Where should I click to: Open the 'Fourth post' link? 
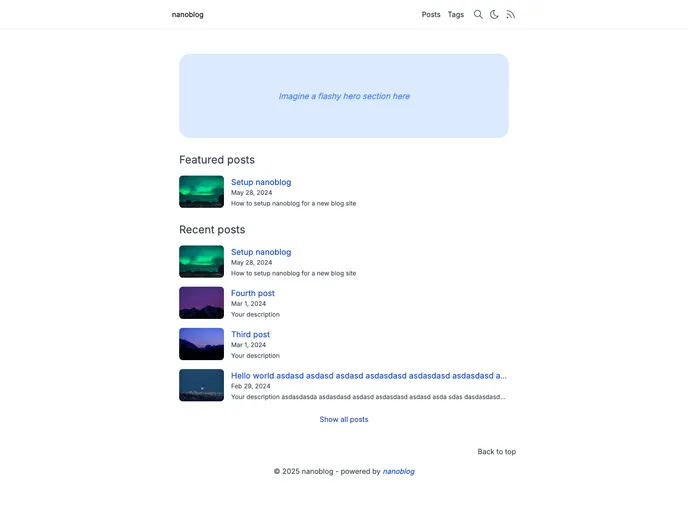click(x=253, y=293)
